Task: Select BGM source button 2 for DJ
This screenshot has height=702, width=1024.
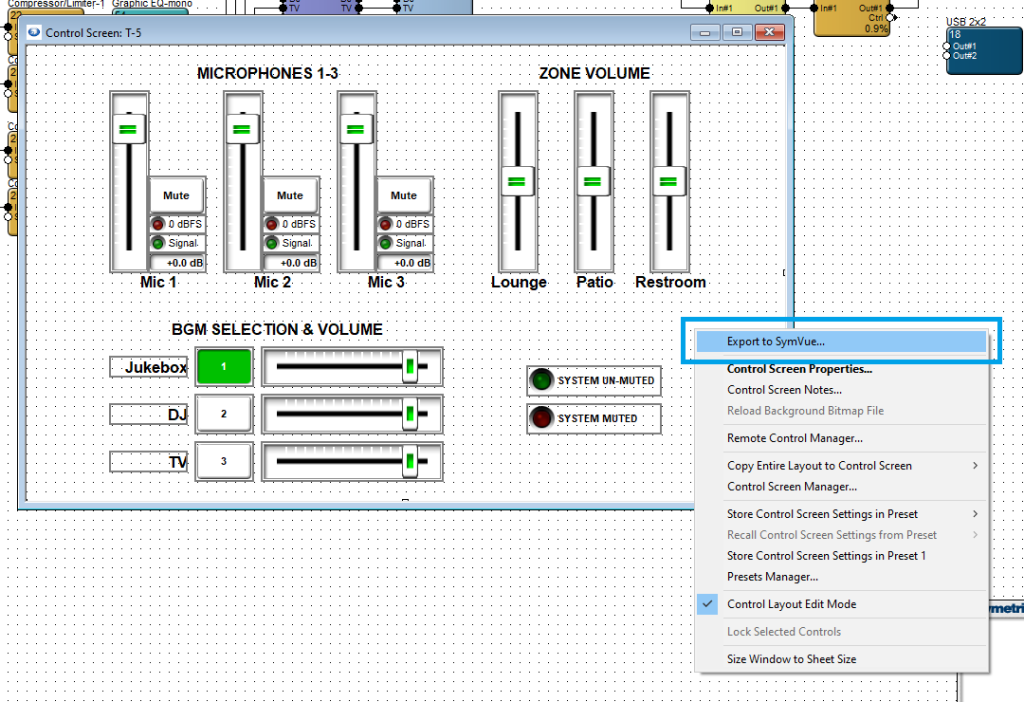Action: pos(224,413)
